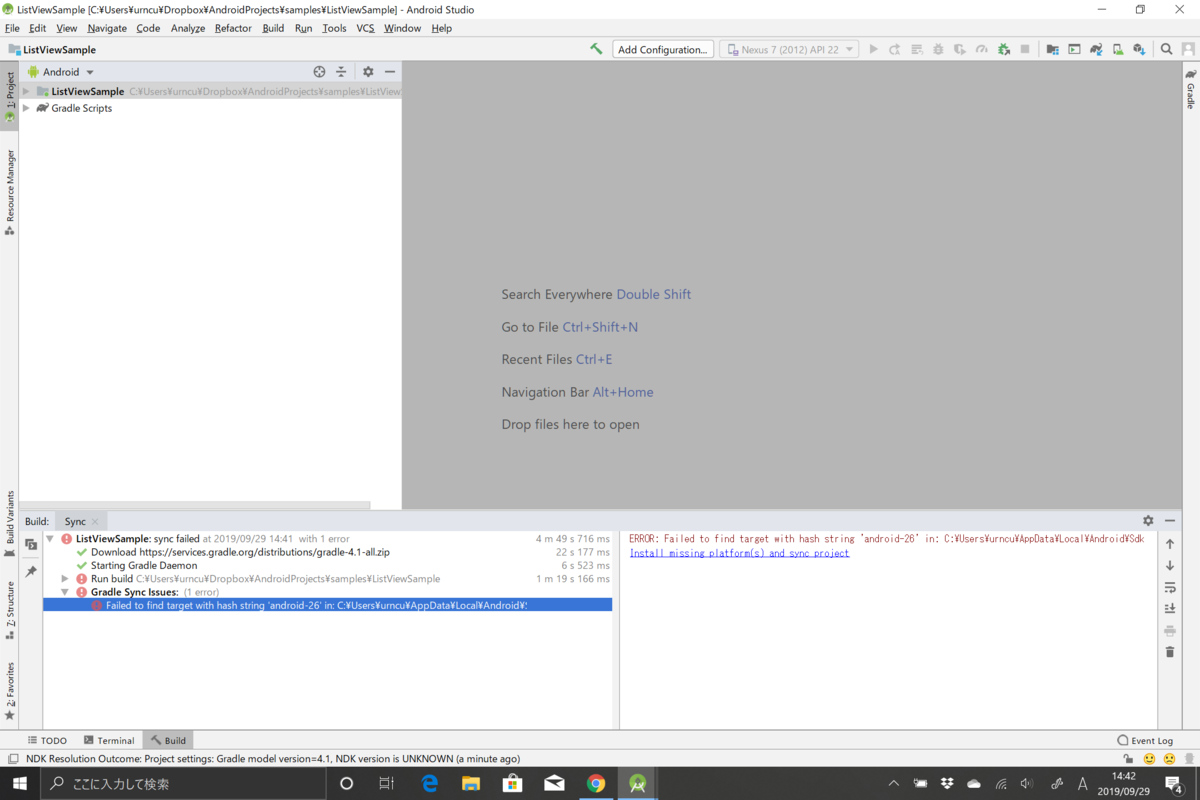Select the Starting Gradle Daemon row
Viewport: 1200px width, 800px height.
tap(327, 565)
